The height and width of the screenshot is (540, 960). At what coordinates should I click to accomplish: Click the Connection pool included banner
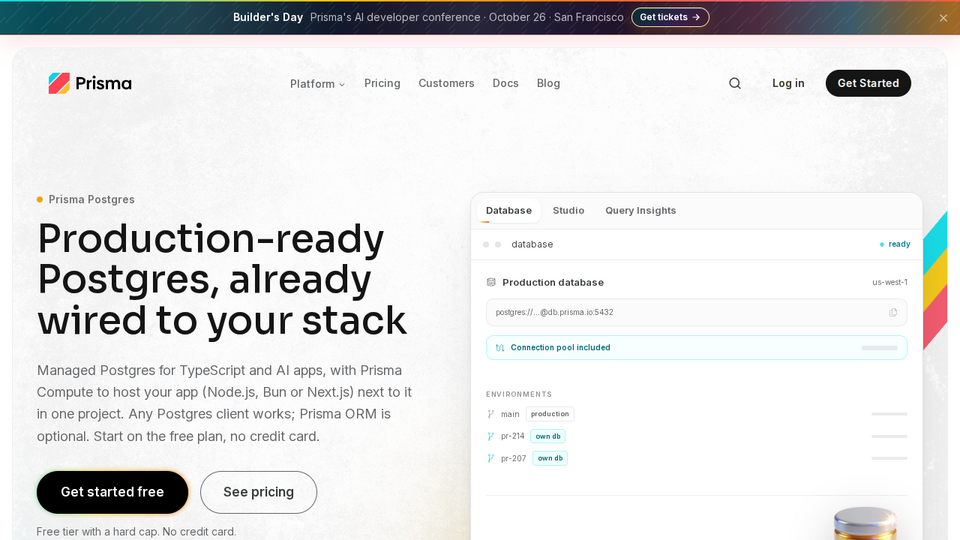point(696,348)
